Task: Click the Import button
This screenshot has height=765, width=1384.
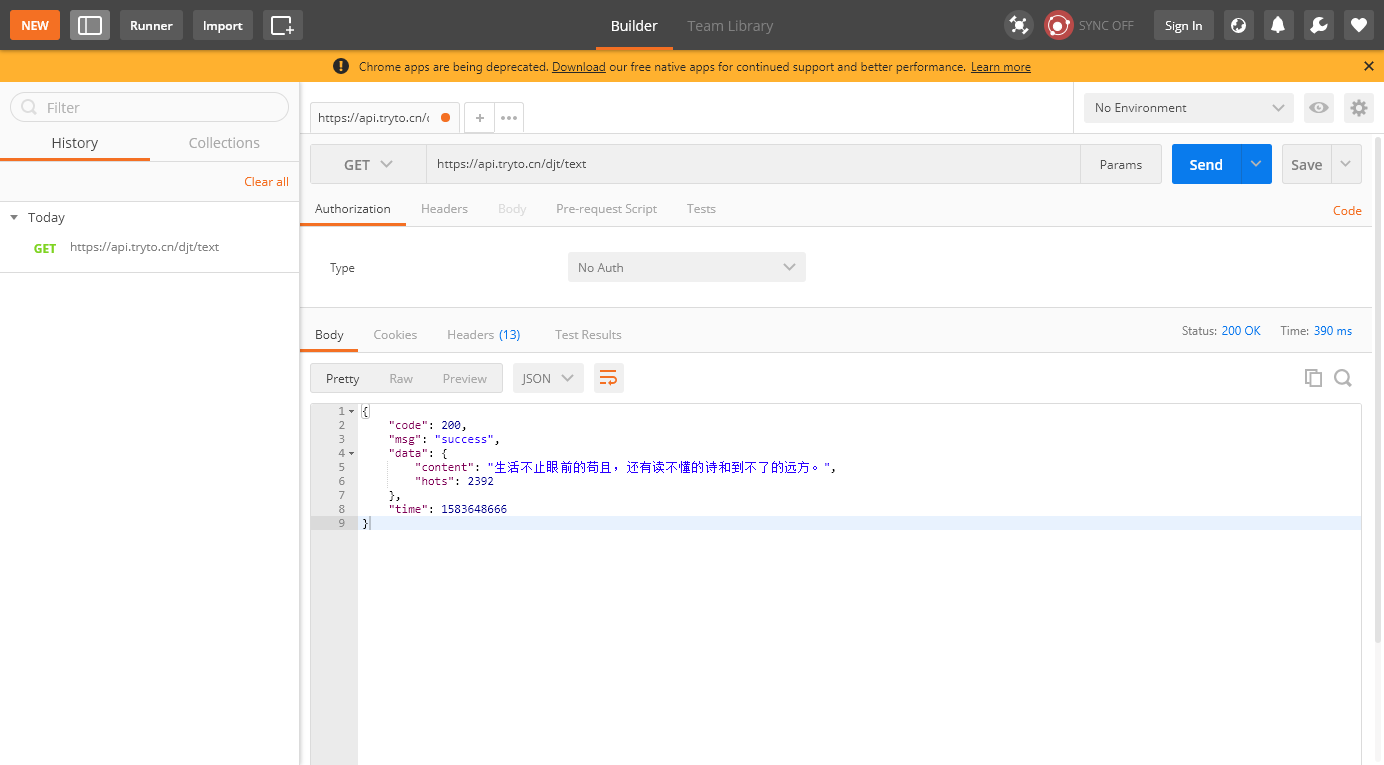Action: 223,25
